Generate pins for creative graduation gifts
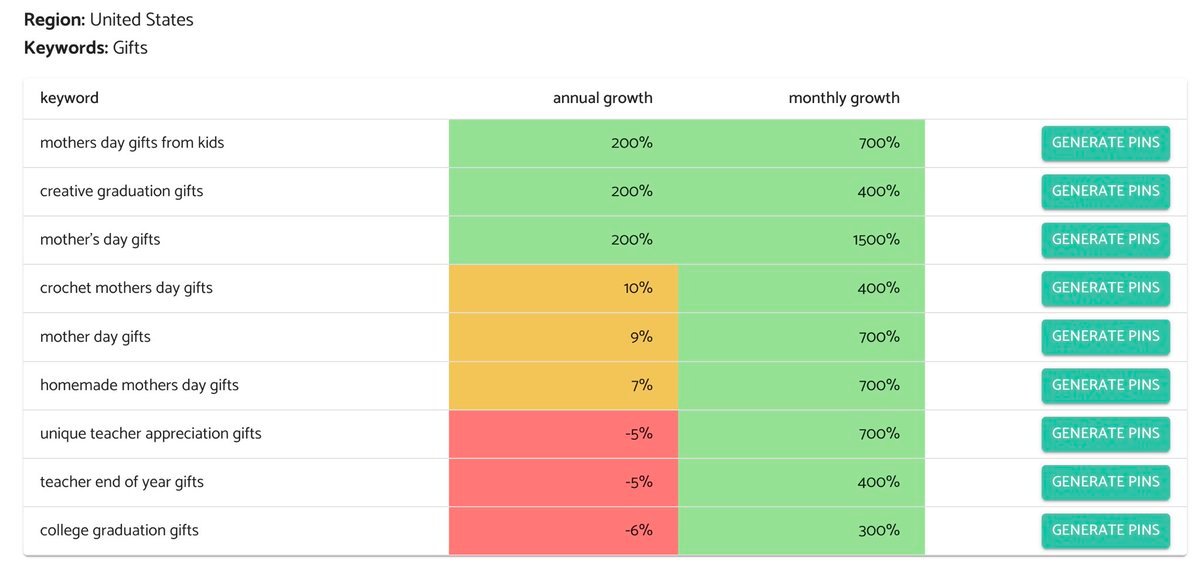 1105,191
